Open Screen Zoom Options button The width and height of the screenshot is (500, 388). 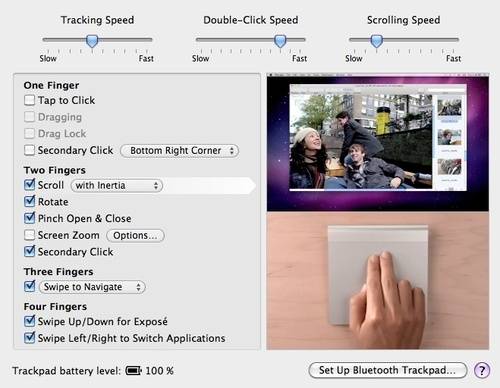(135, 235)
